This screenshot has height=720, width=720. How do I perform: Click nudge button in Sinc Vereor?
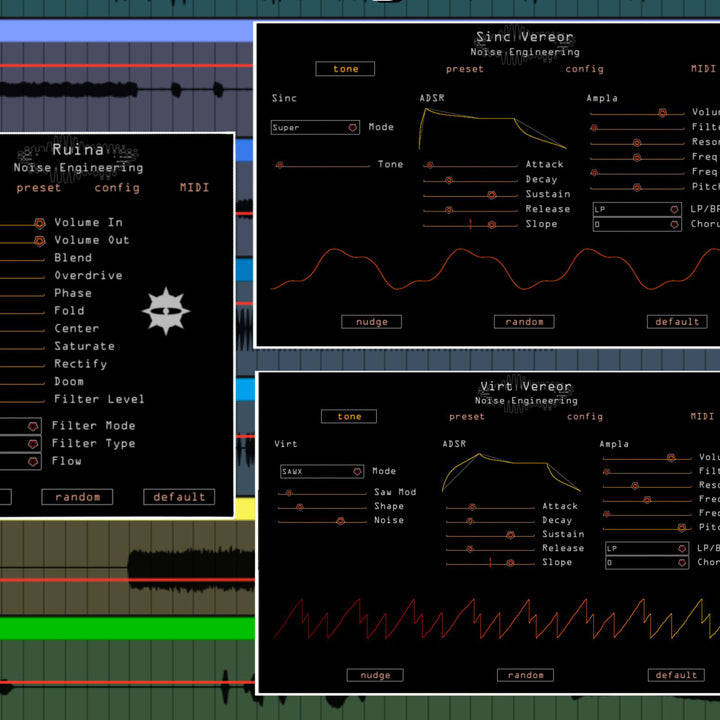pos(371,322)
